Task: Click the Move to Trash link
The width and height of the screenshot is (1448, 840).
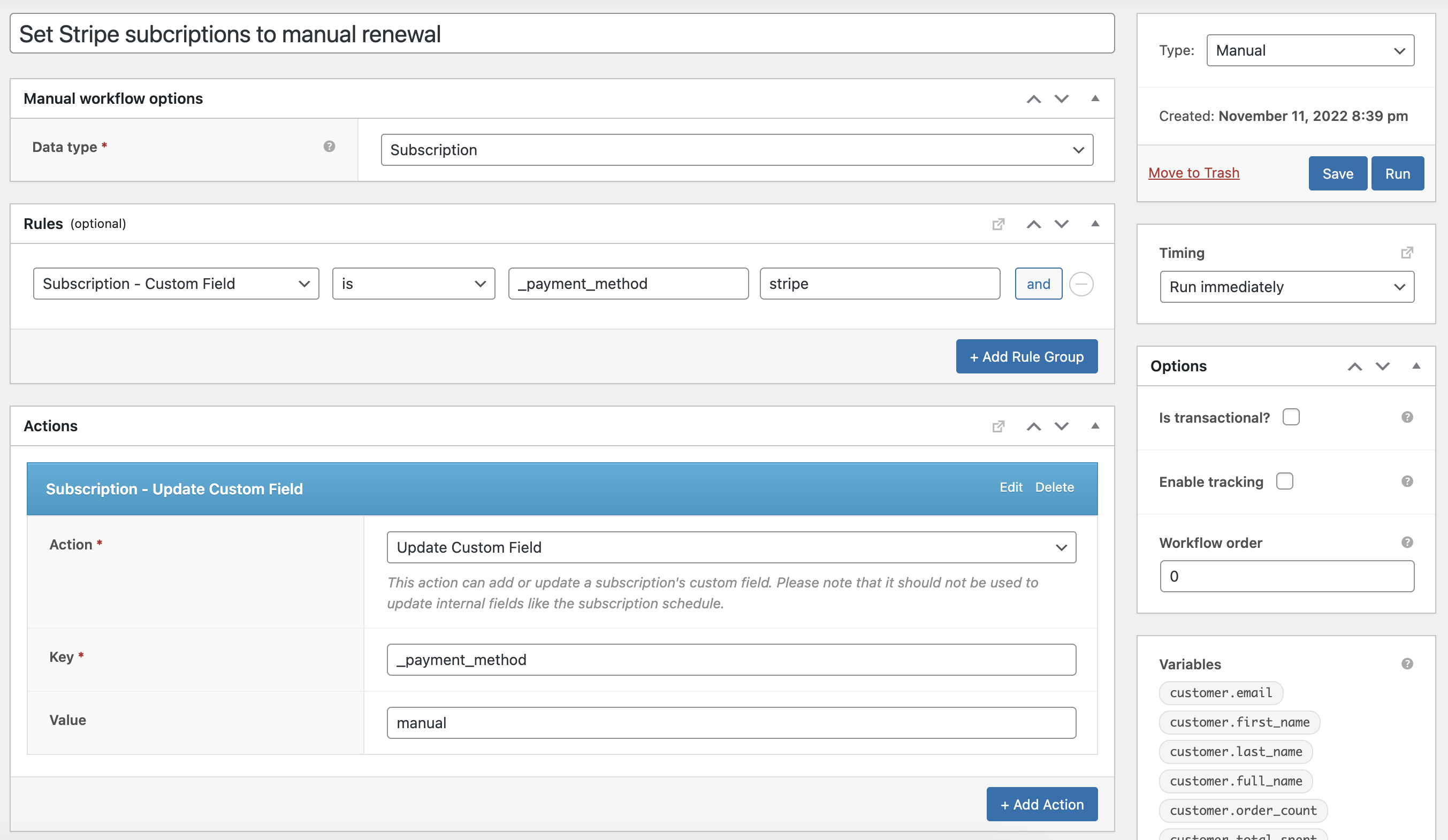Action: [x=1193, y=173]
